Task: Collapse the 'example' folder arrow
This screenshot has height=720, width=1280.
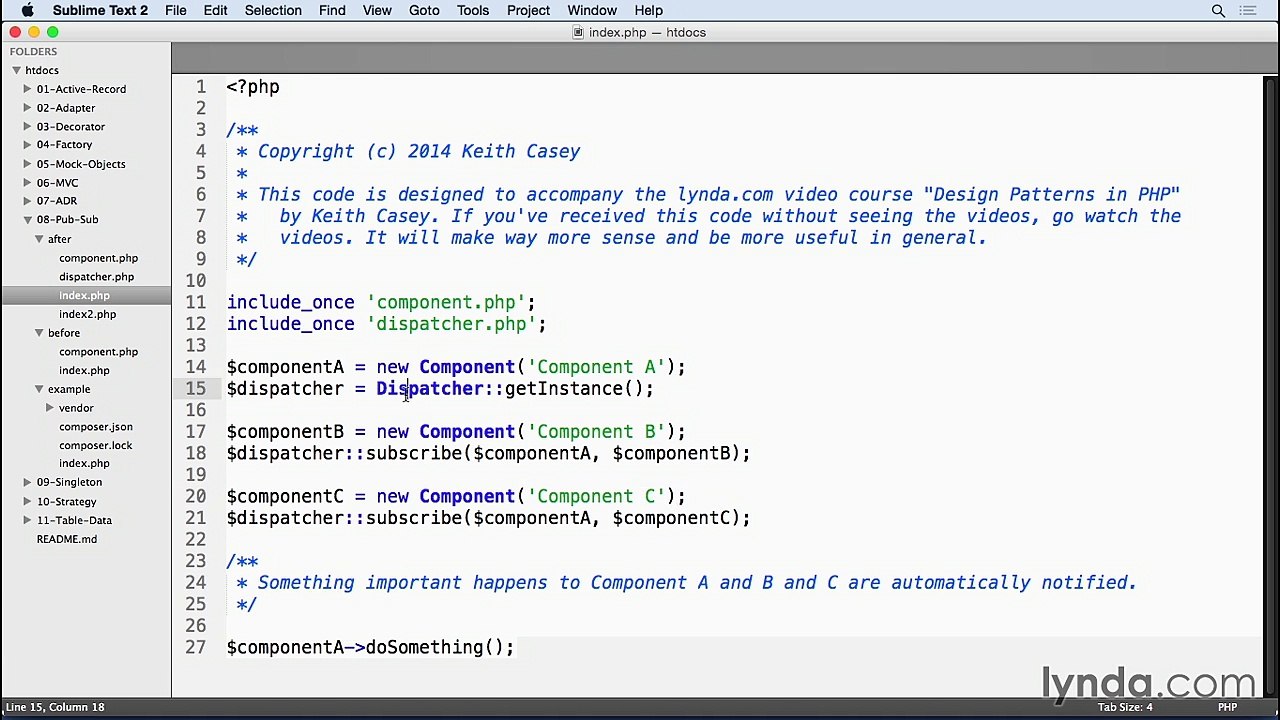Action: tap(39, 389)
